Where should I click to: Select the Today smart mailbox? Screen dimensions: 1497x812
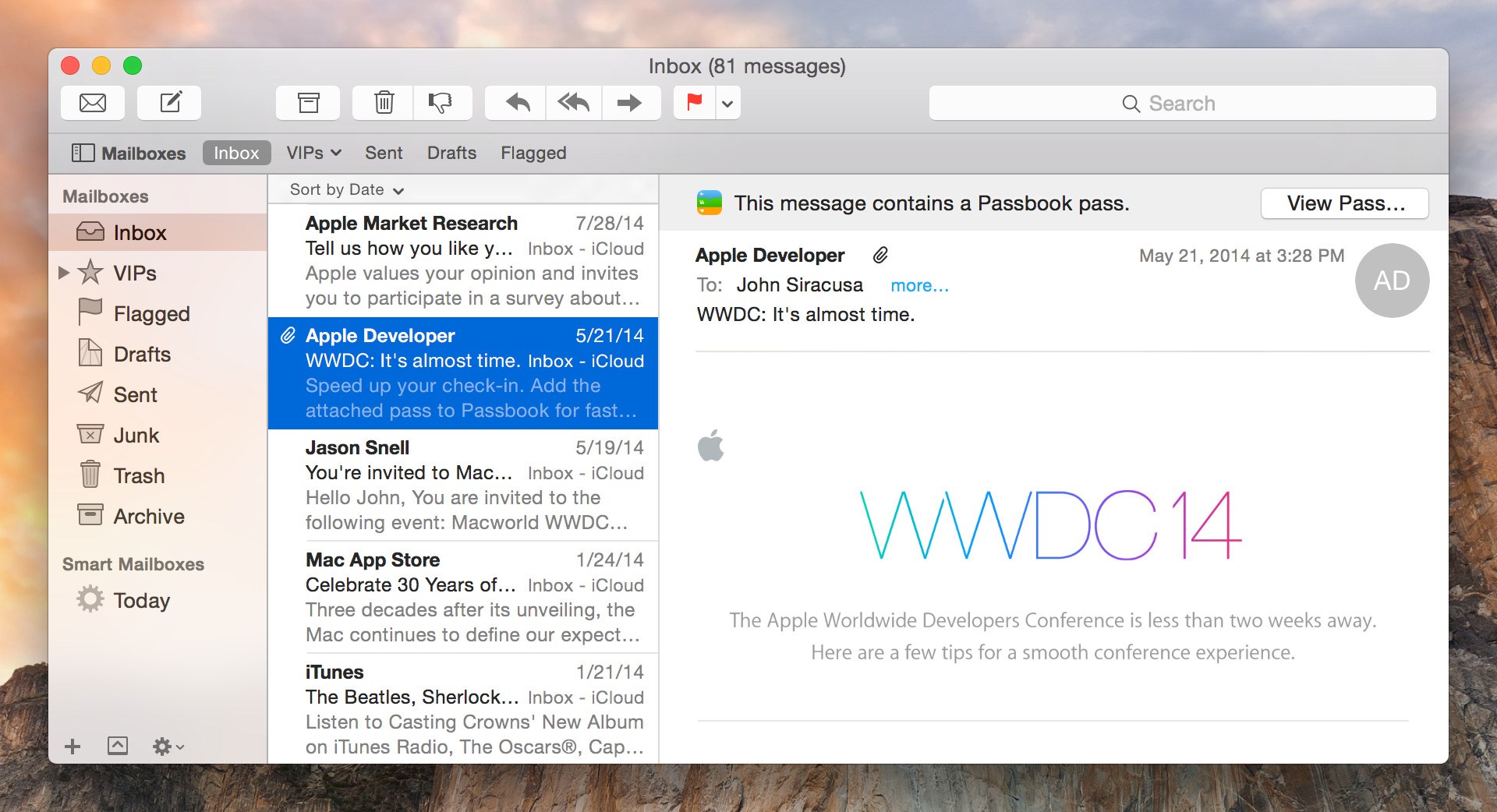[x=143, y=600]
